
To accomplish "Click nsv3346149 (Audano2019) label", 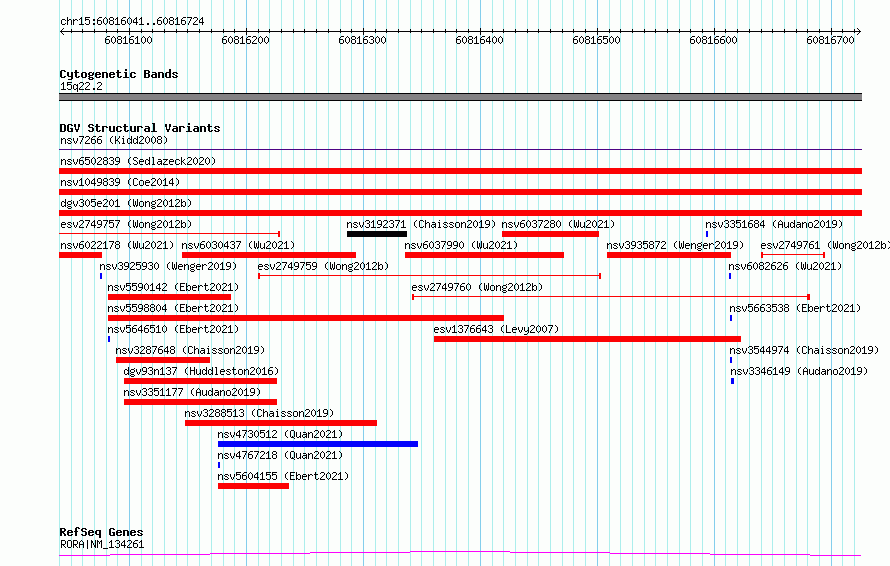I will [799, 371].
